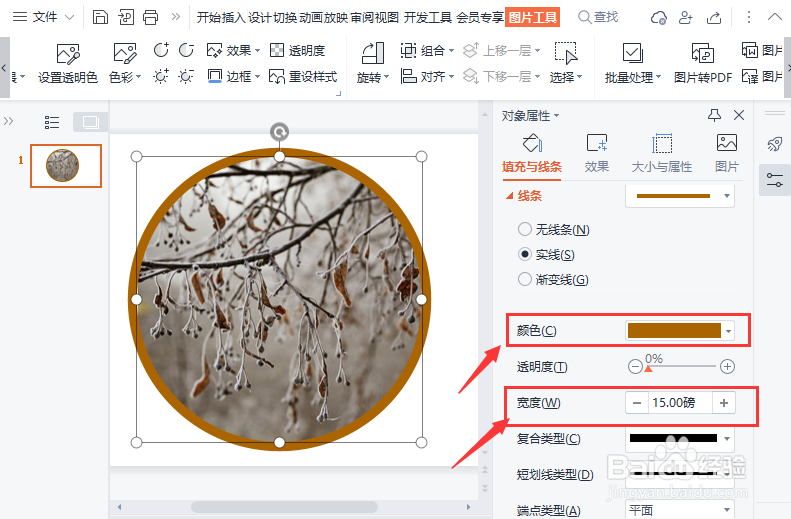Viewport: 791px width, 519px height.
Task: Close the 对象属性 panel
Action: (739, 115)
